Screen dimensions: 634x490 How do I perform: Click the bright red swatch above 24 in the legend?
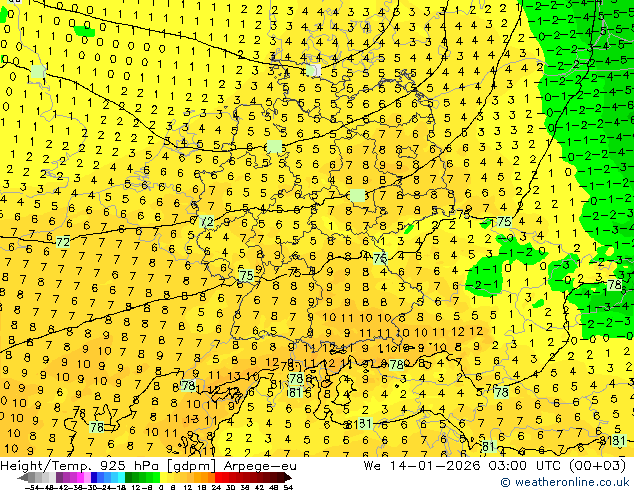coord(218,478)
